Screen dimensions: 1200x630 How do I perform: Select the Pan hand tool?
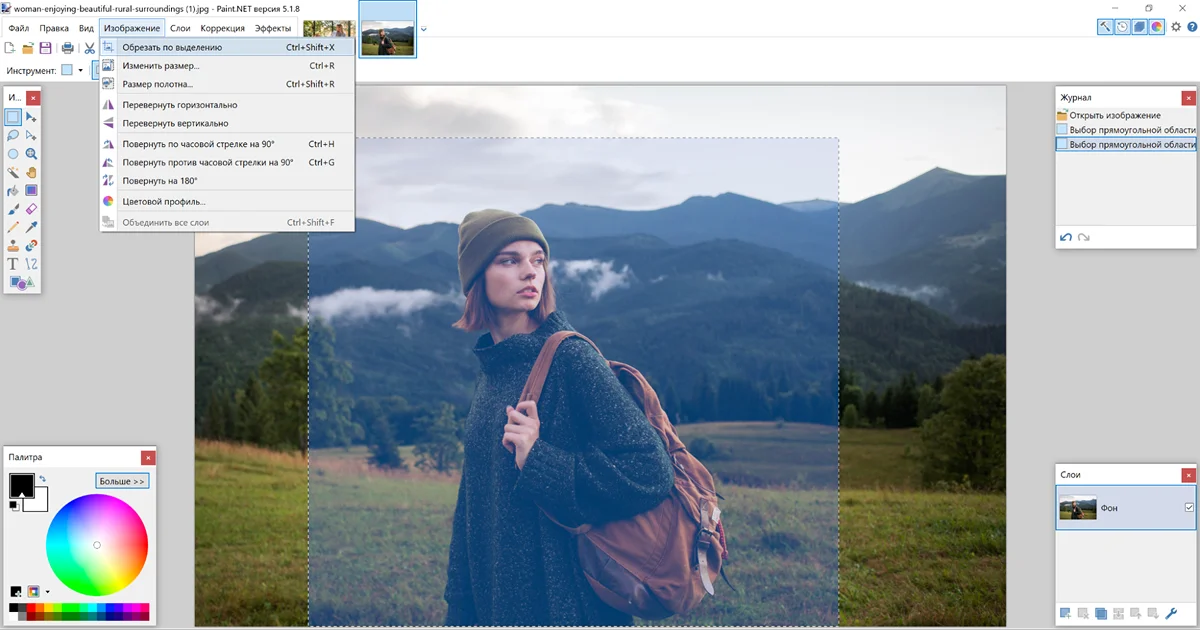click(31, 172)
